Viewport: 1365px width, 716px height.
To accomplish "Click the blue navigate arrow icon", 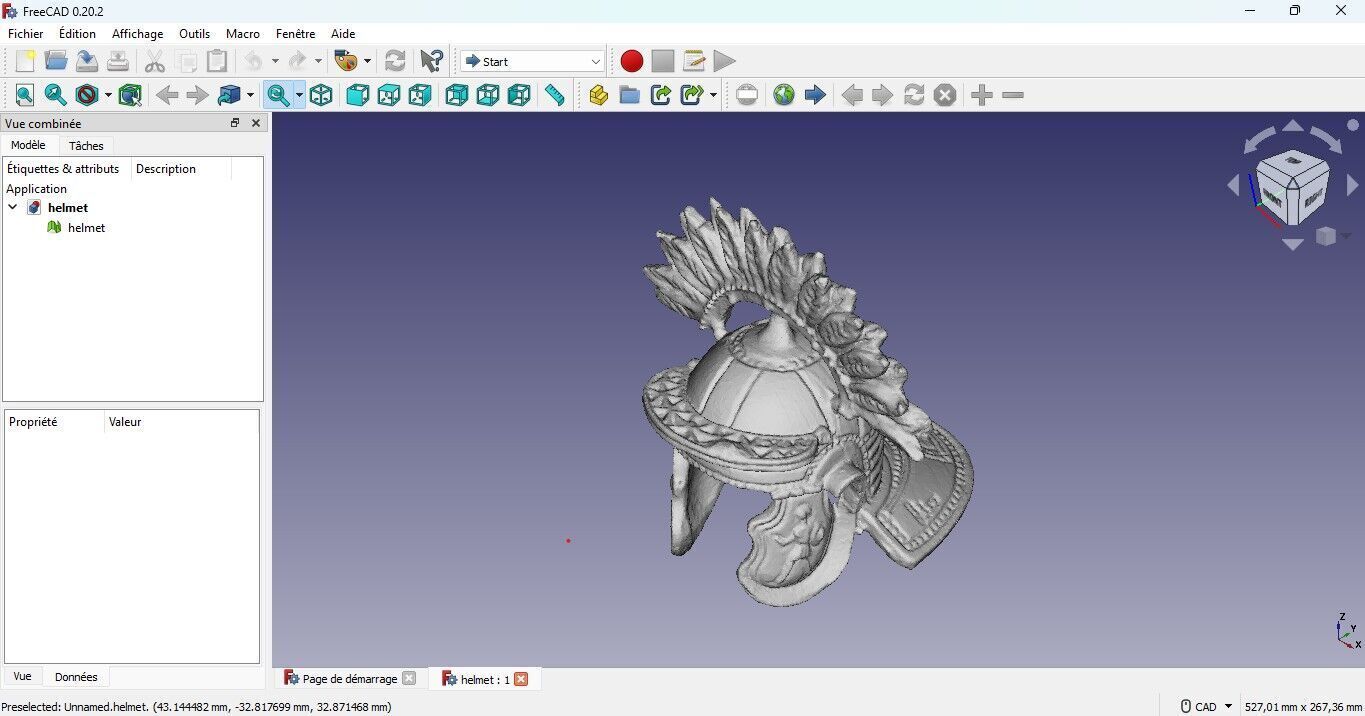I will click(x=815, y=95).
